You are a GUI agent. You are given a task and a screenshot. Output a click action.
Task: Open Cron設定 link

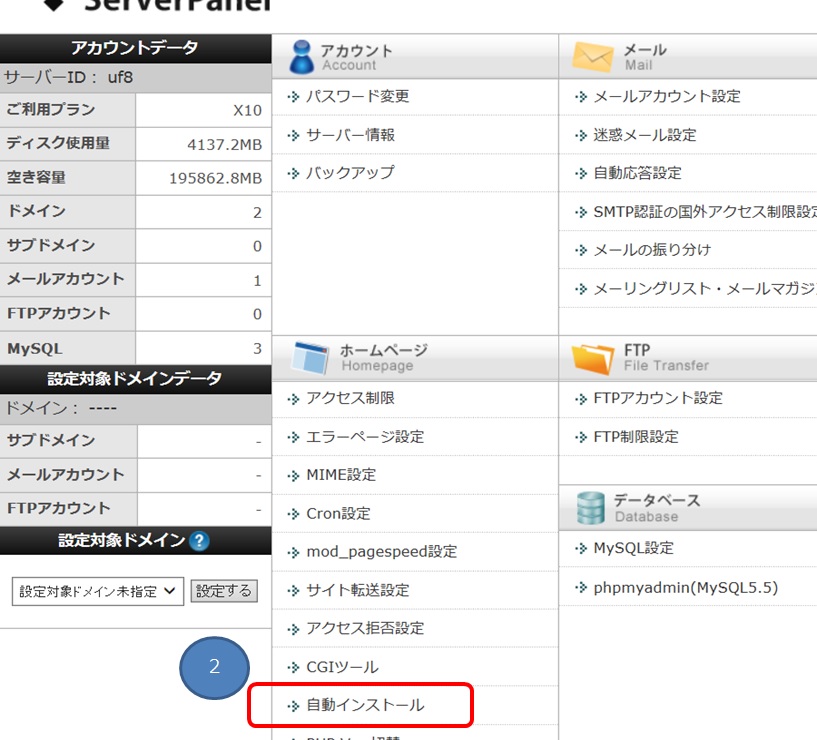(338, 513)
